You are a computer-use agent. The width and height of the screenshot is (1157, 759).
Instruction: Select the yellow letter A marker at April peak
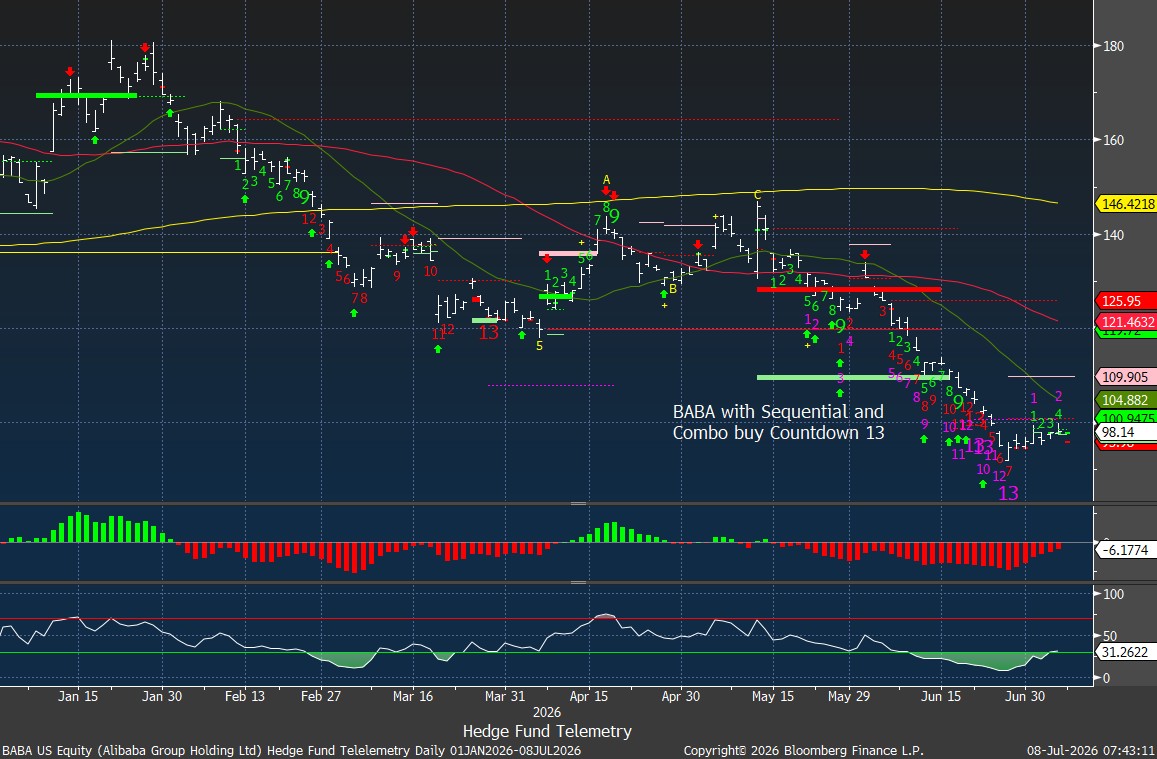pyautogui.click(x=607, y=179)
